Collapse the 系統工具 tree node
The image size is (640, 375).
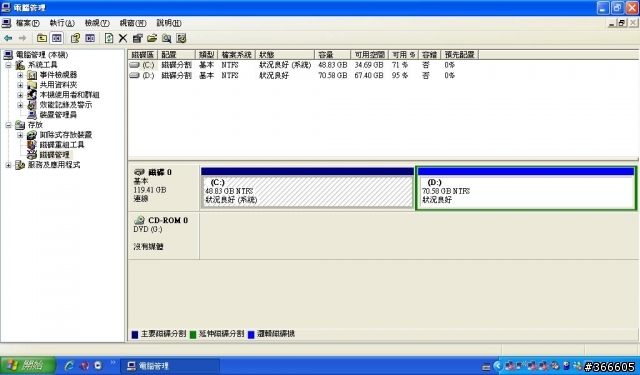pos(8,65)
